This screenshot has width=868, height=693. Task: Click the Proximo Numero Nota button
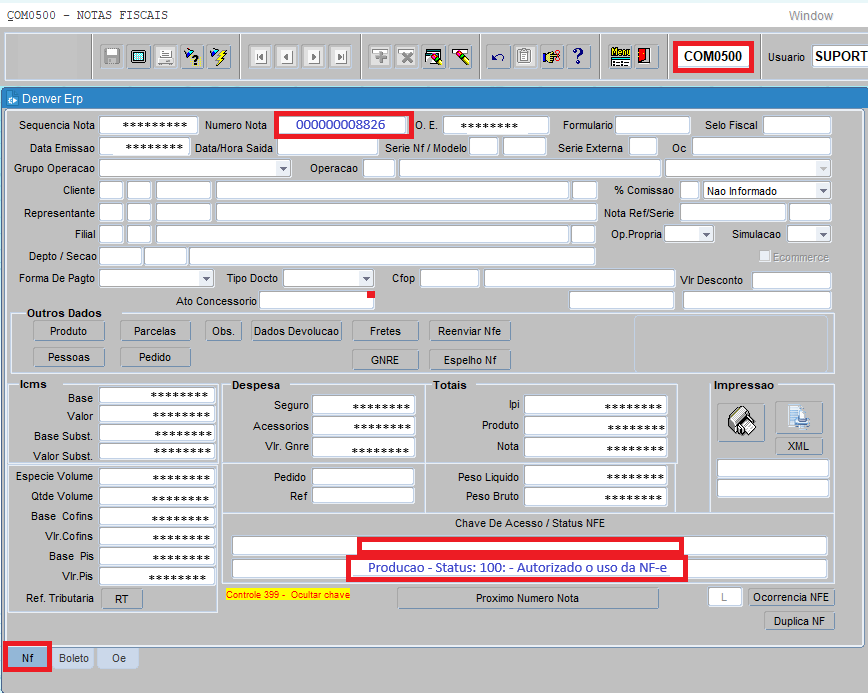[527, 598]
